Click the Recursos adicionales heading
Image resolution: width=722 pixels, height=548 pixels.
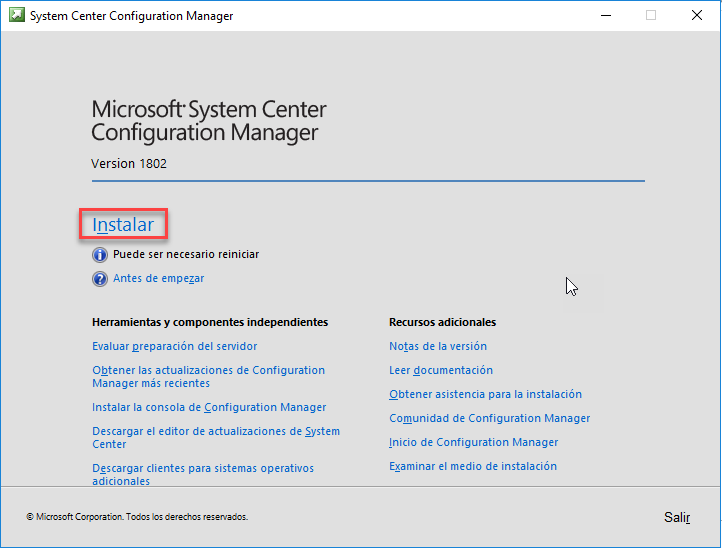443,322
